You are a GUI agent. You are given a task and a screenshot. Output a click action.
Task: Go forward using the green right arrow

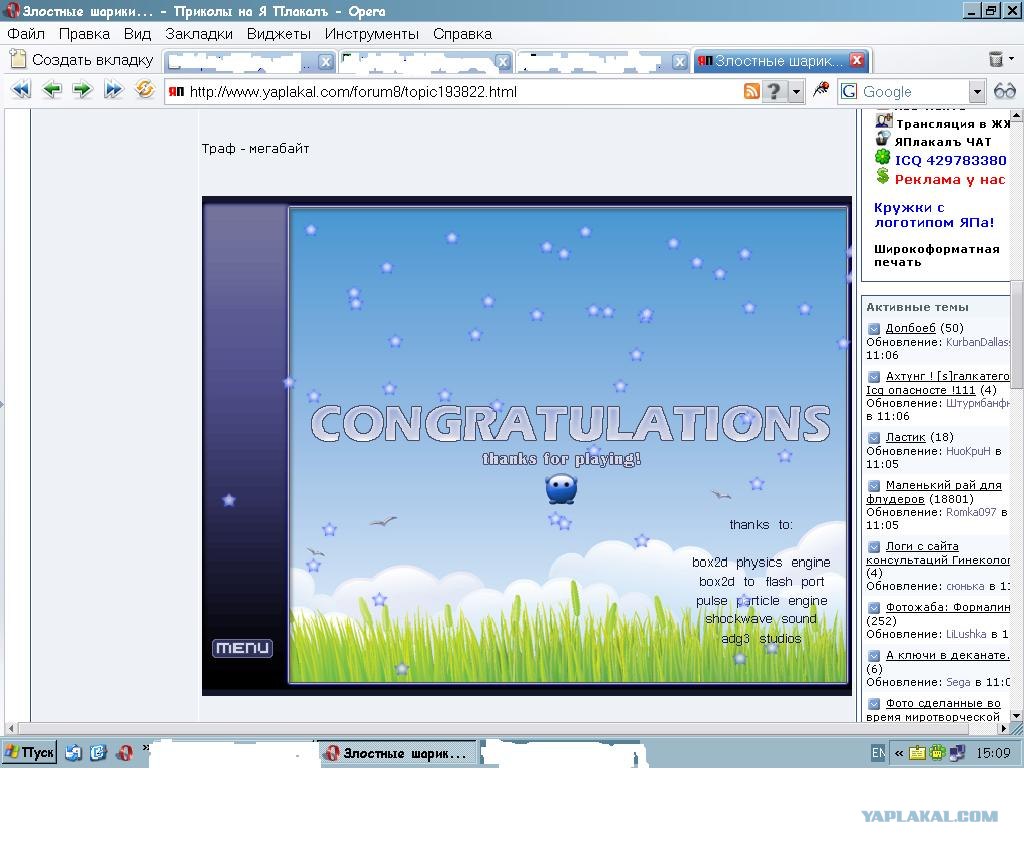pyautogui.click(x=82, y=89)
